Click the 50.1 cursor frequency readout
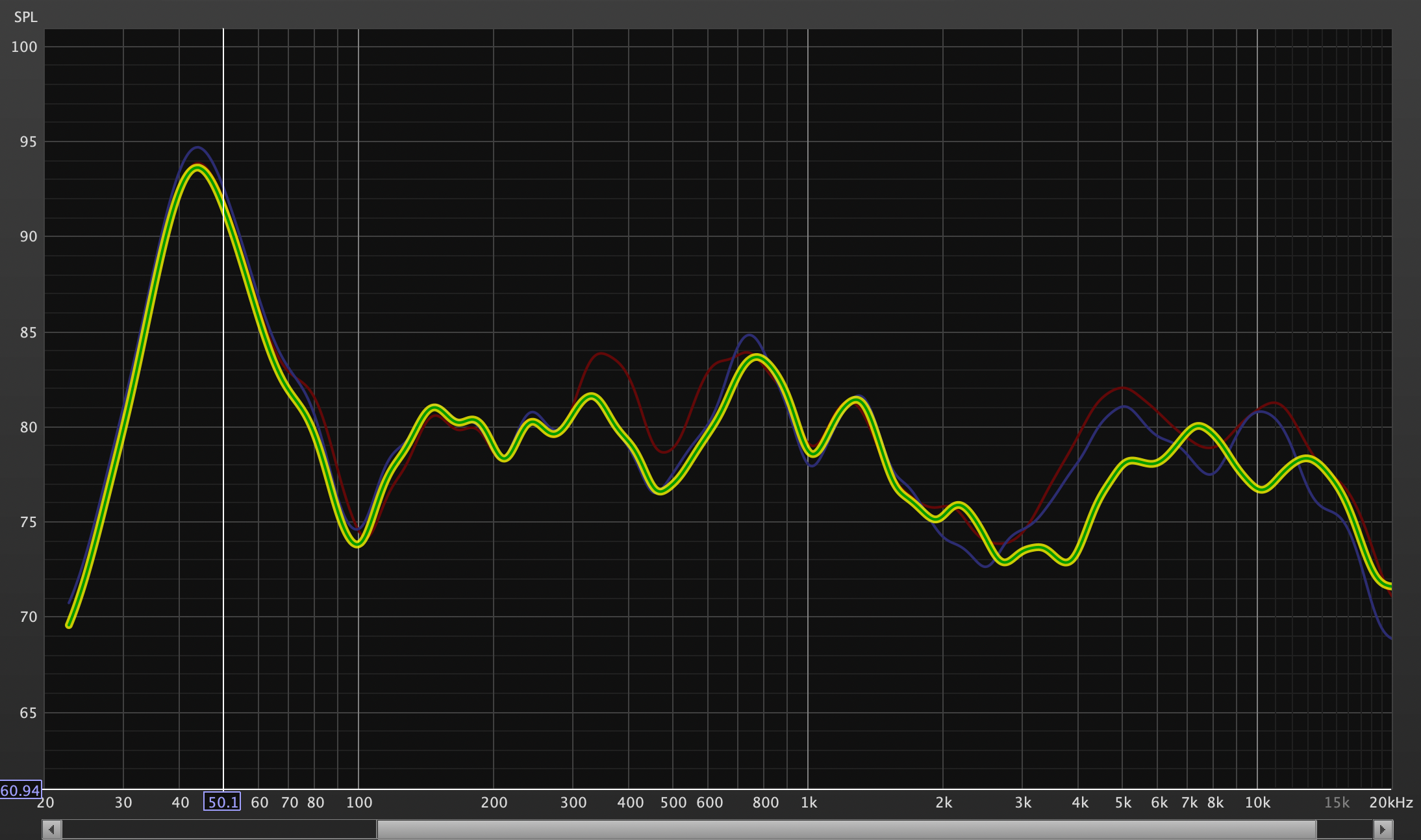Image resolution: width=1421 pixels, height=840 pixels. pos(222,802)
